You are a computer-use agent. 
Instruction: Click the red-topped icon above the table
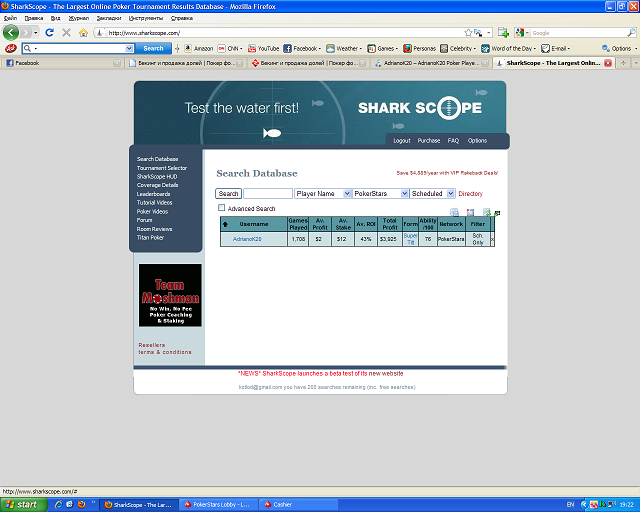tap(470, 212)
